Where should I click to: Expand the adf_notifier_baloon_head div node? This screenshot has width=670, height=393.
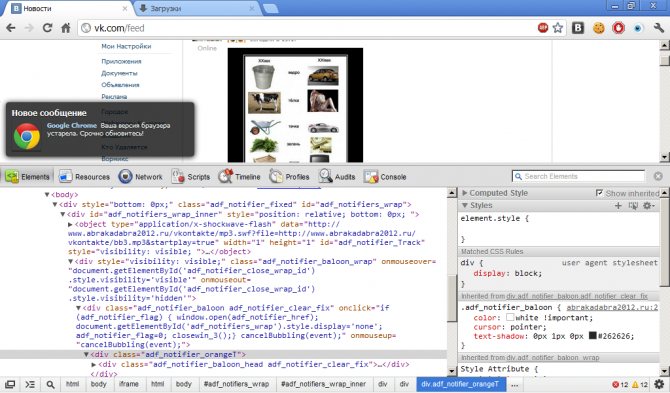click(94, 364)
